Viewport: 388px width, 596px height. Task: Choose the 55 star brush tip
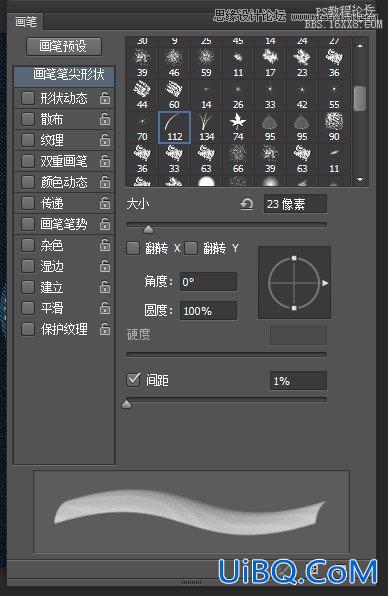(334, 95)
